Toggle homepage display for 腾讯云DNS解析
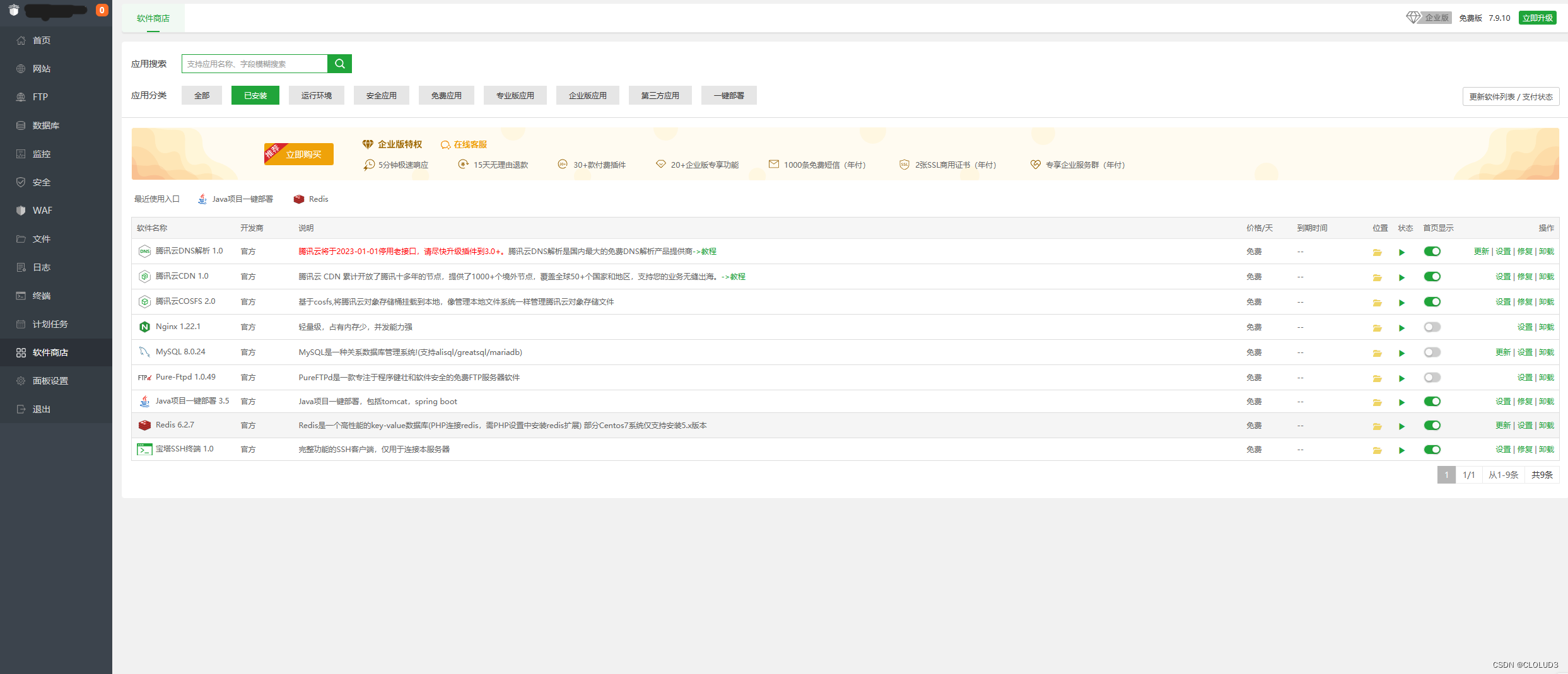Screen dimensions: 1568x674 pos(1432,251)
